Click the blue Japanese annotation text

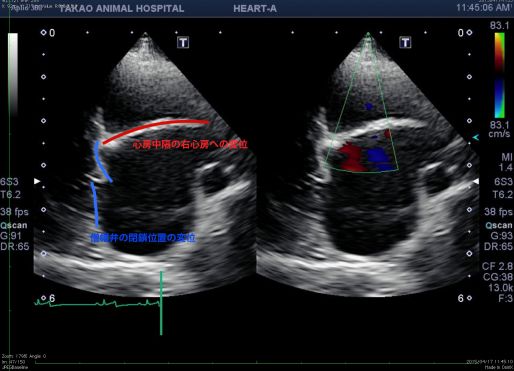click(x=143, y=238)
